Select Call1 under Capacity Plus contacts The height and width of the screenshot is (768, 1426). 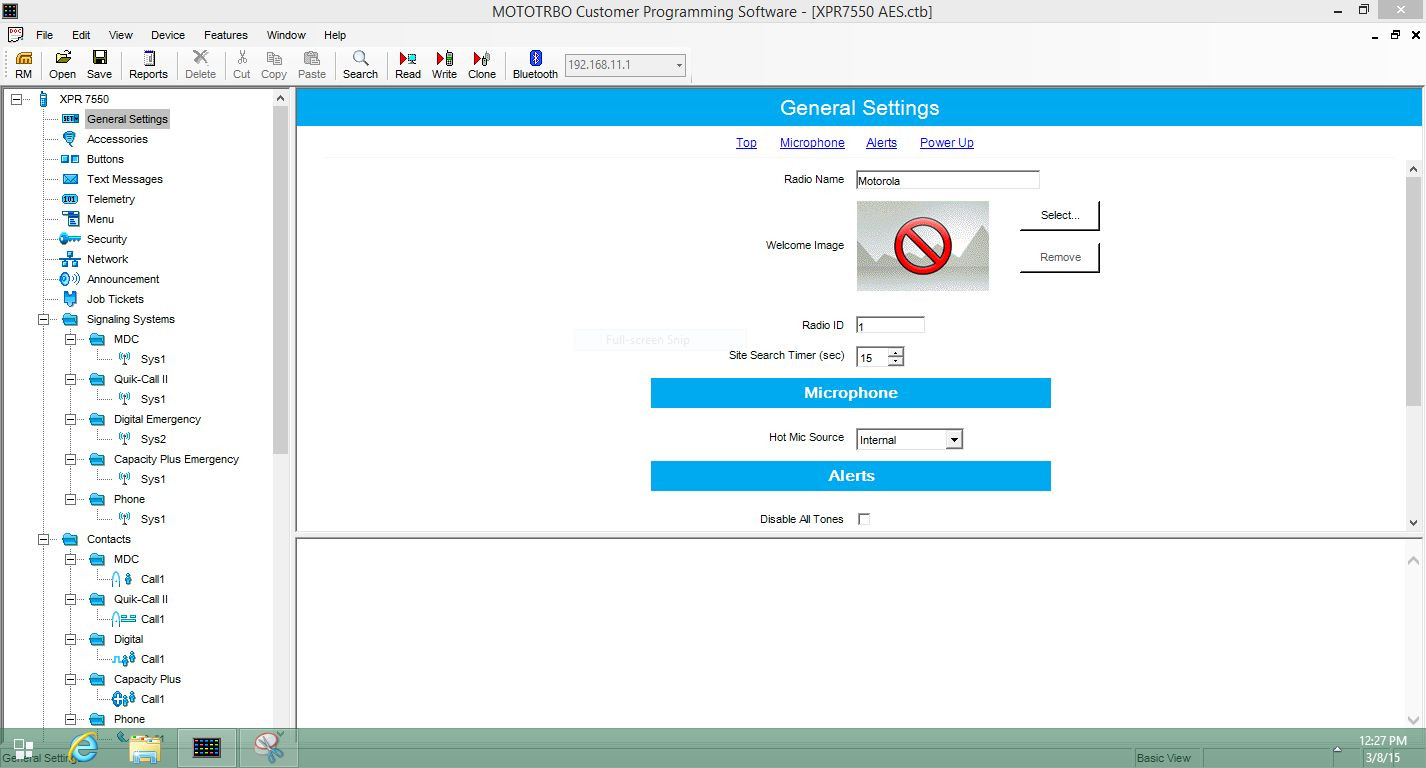[152, 699]
